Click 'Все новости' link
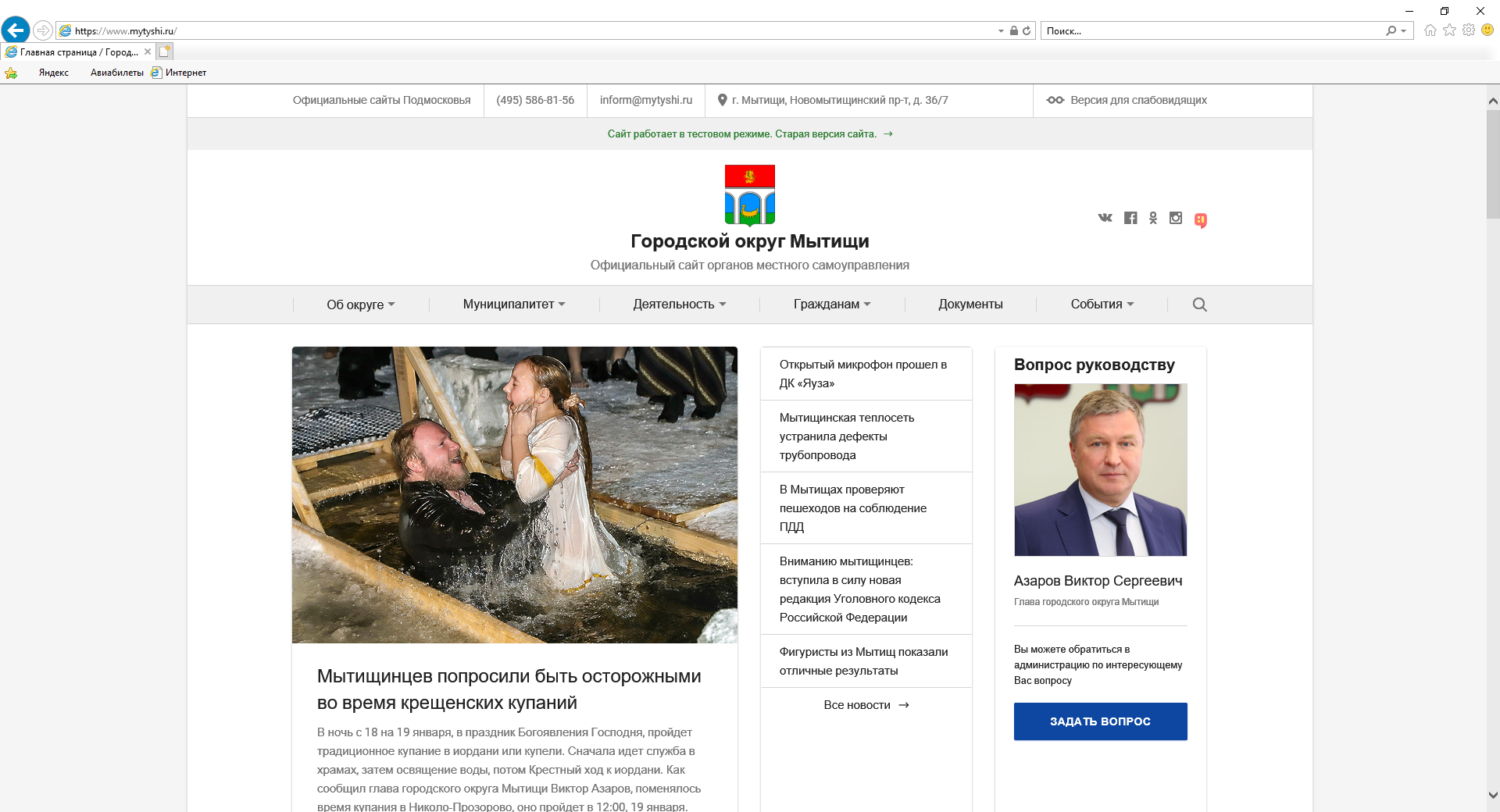The width and height of the screenshot is (1500, 812). 866,705
